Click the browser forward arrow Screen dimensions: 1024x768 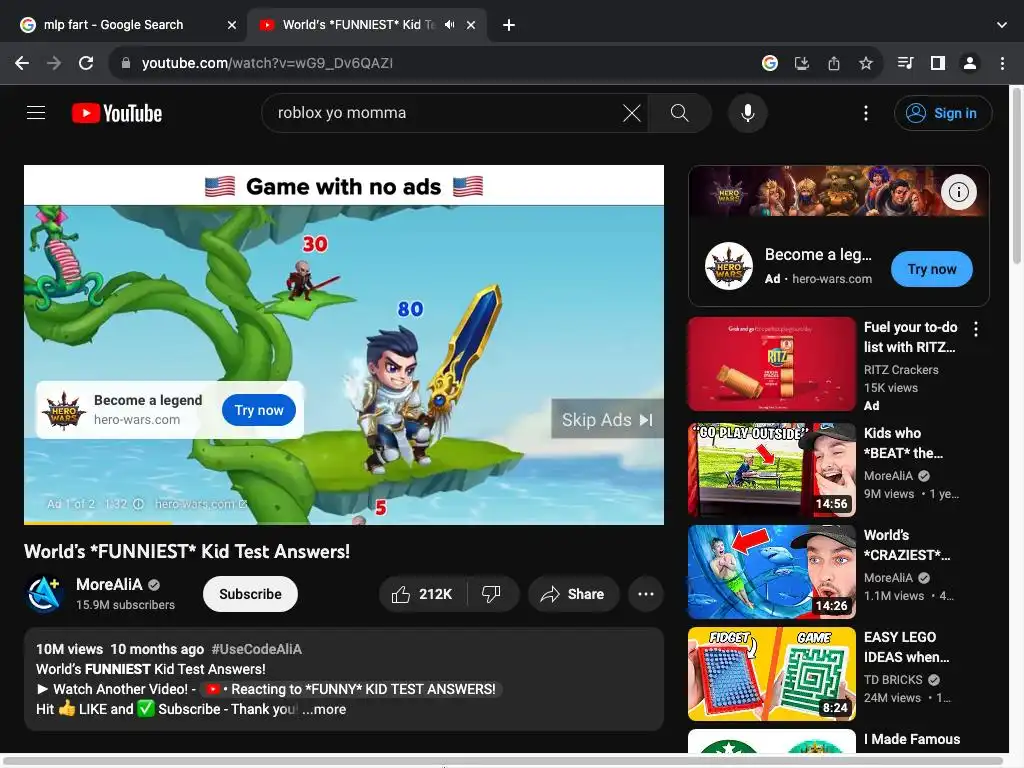click(54, 63)
